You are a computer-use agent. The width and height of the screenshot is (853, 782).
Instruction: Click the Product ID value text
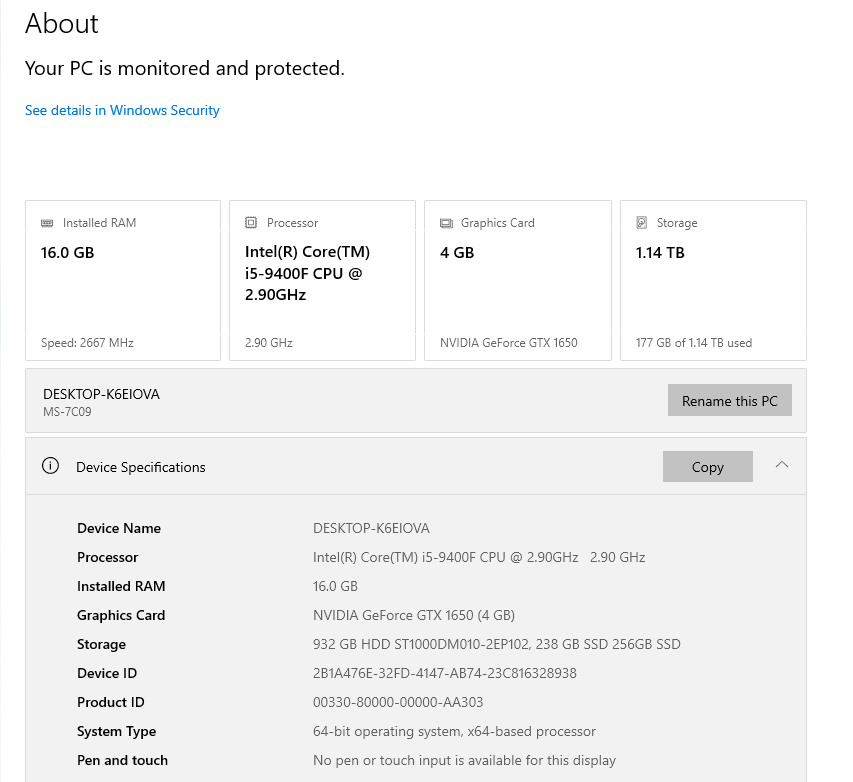398,702
